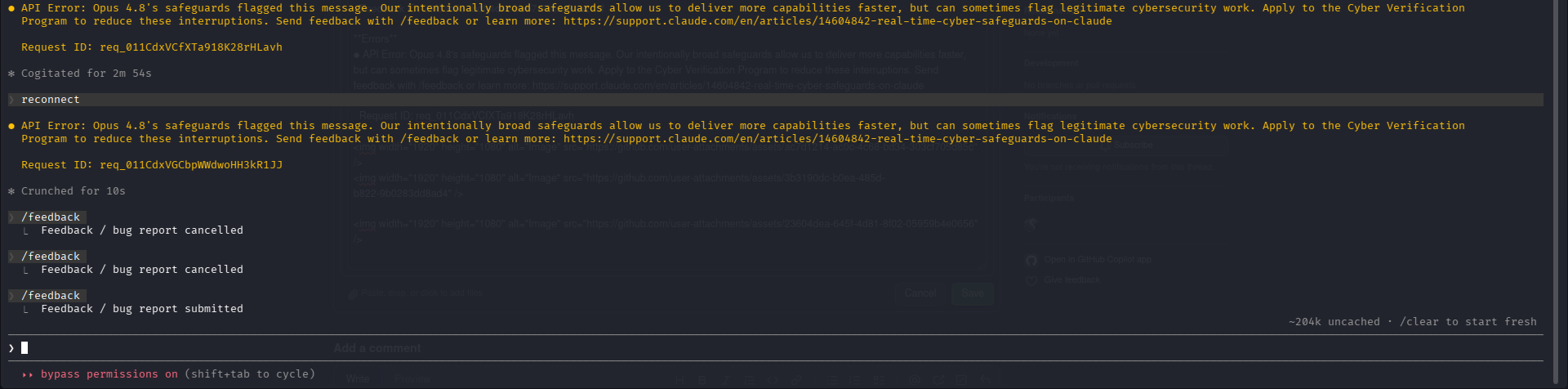Click the double-arrow icon before 'bypass permissions'

[28, 374]
